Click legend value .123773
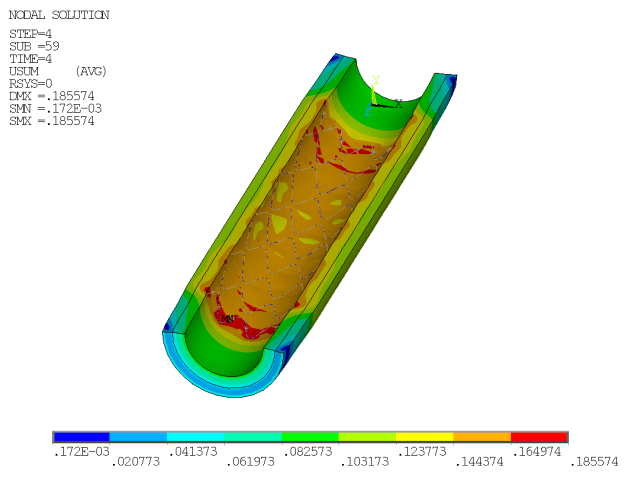The height and width of the screenshot is (477, 624). (422, 452)
